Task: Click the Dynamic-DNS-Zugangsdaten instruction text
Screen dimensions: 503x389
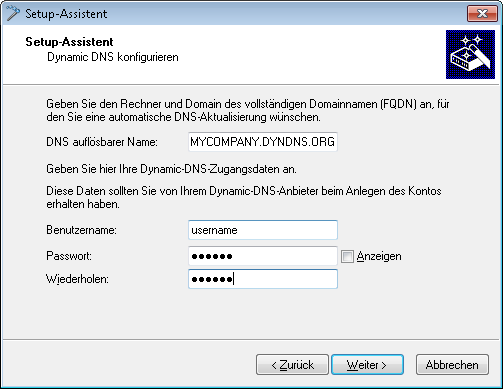Action: pyautogui.click(x=171, y=169)
